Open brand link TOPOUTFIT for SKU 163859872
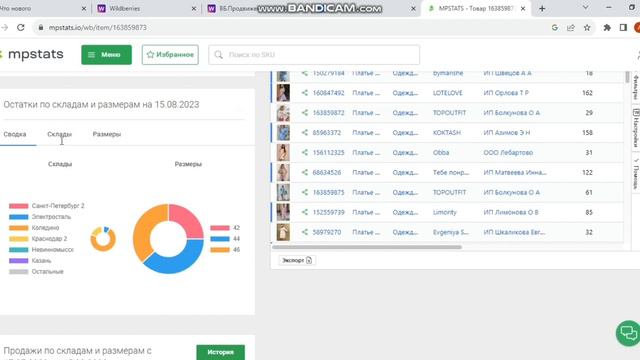The height and width of the screenshot is (360, 640). click(449, 113)
